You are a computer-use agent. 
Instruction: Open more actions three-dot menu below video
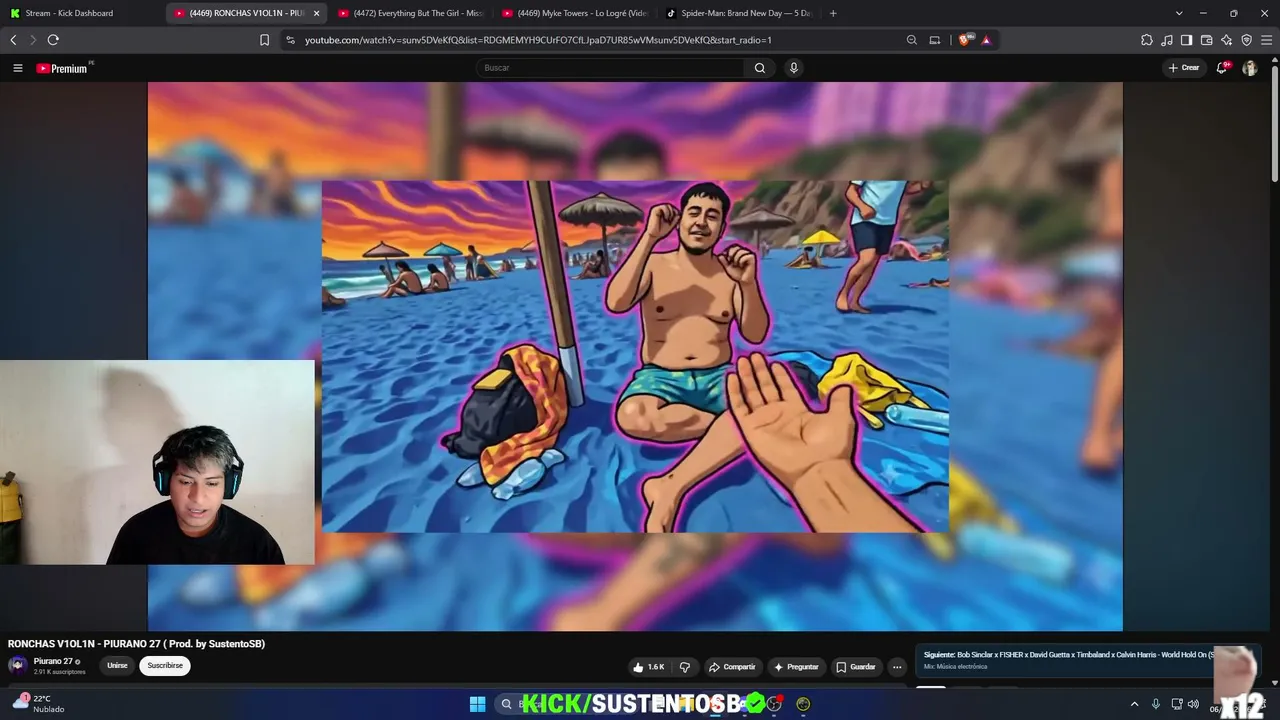(x=897, y=667)
